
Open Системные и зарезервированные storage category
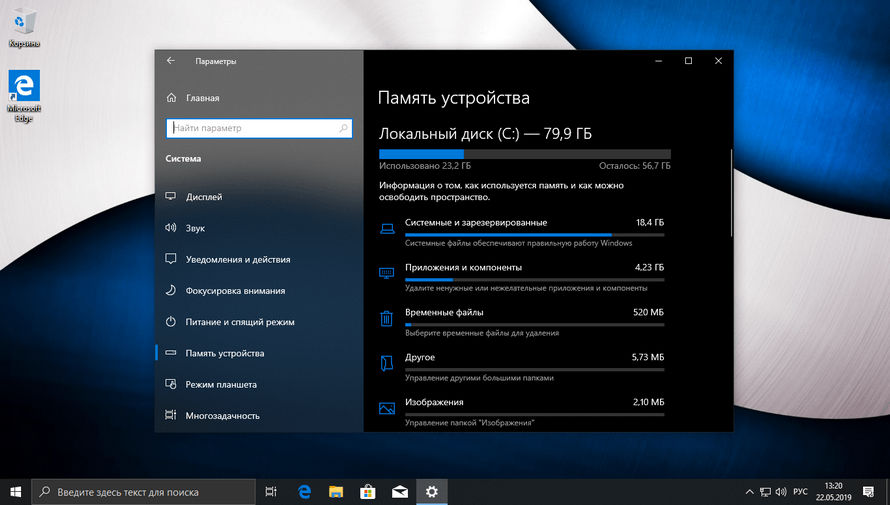pos(476,223)
